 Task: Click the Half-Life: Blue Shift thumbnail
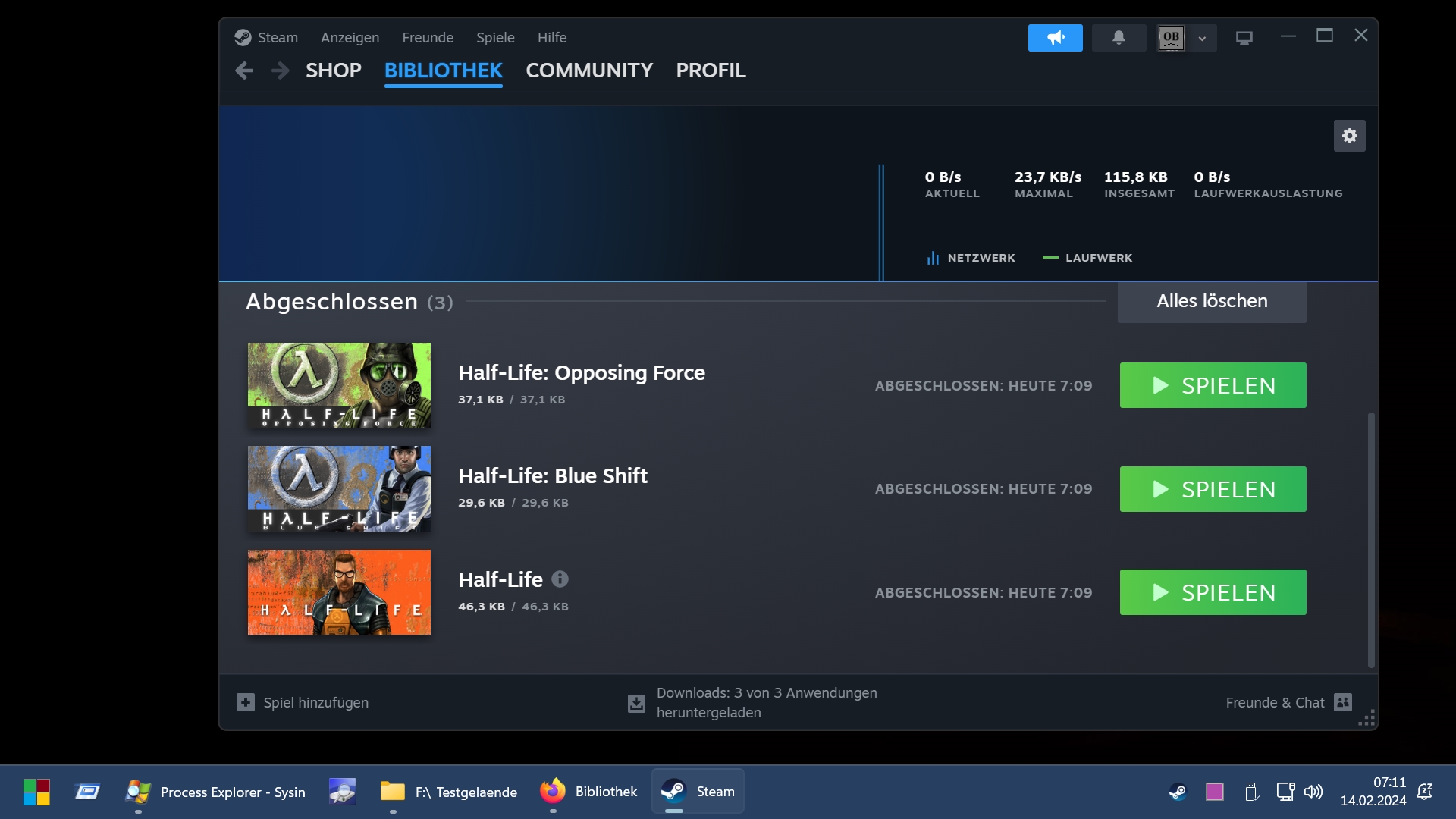pos(339,488)
